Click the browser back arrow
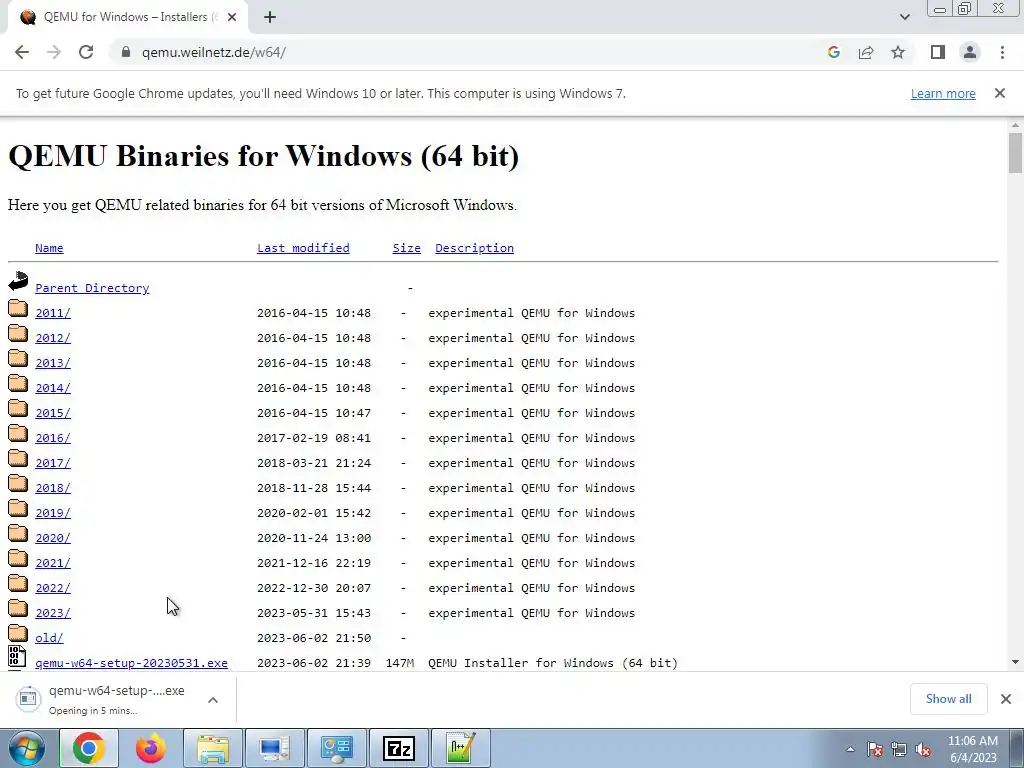1024x768 pixels. (x=22, y=52)
